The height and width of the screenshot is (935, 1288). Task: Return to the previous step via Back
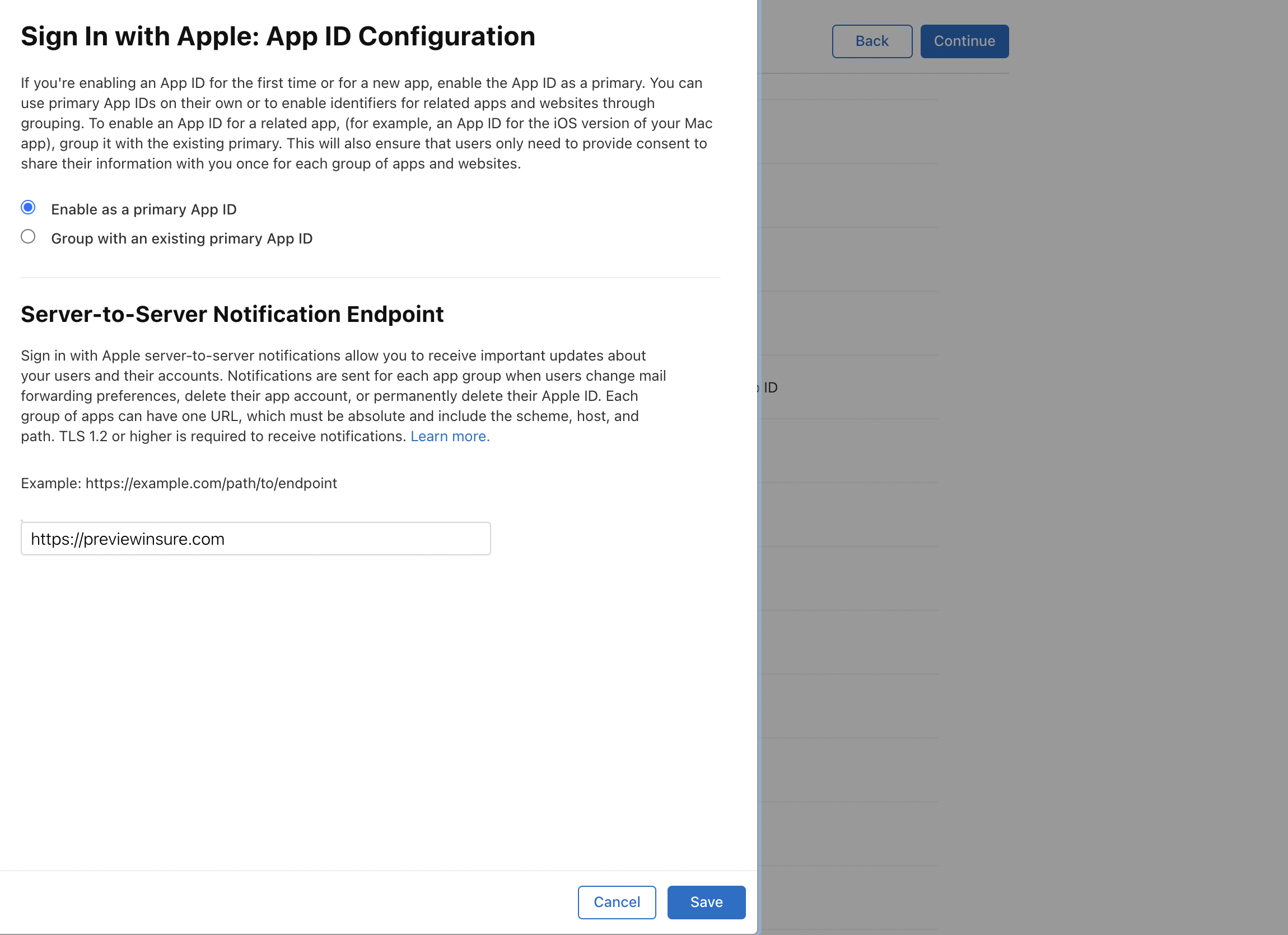click(x=872, y=41)
